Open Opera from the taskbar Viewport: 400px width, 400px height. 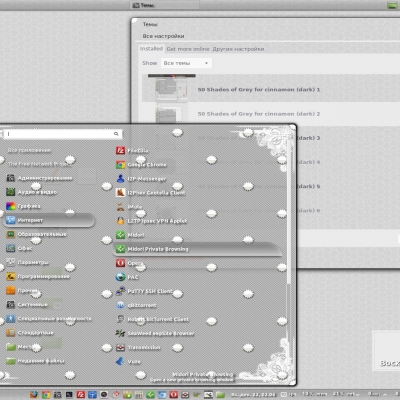pyautogui.click(x=174, y=395)
